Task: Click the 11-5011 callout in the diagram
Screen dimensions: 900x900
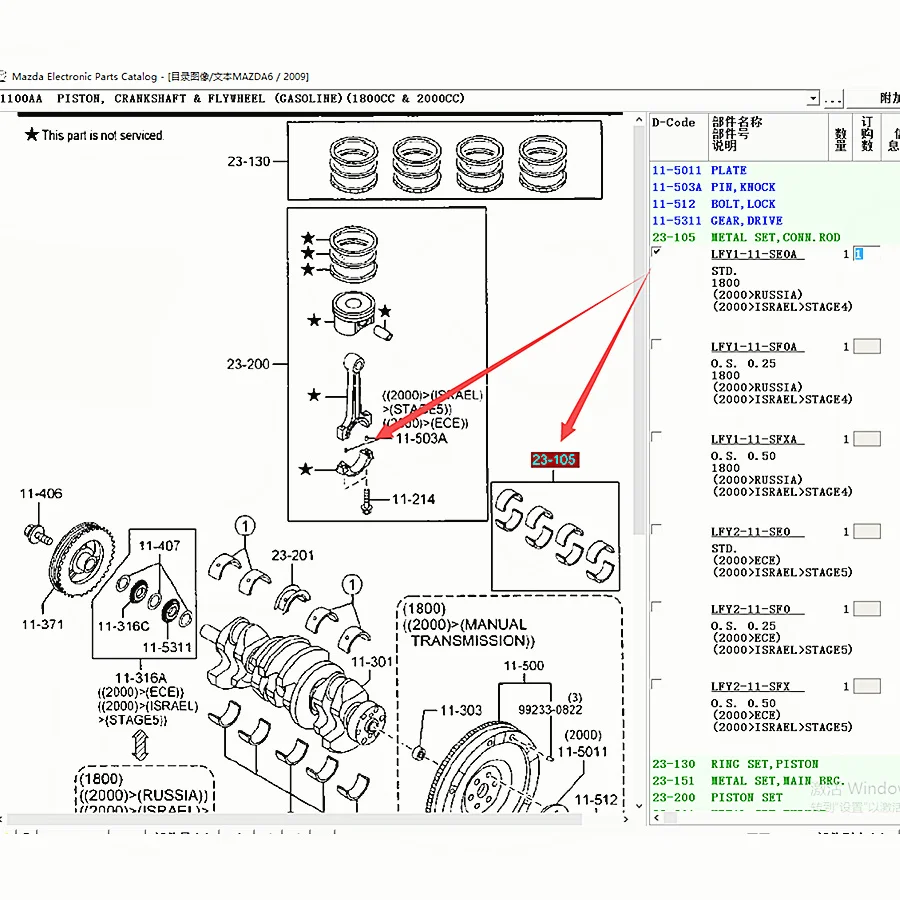Action: pyautogui.click(x=583, y=751)
